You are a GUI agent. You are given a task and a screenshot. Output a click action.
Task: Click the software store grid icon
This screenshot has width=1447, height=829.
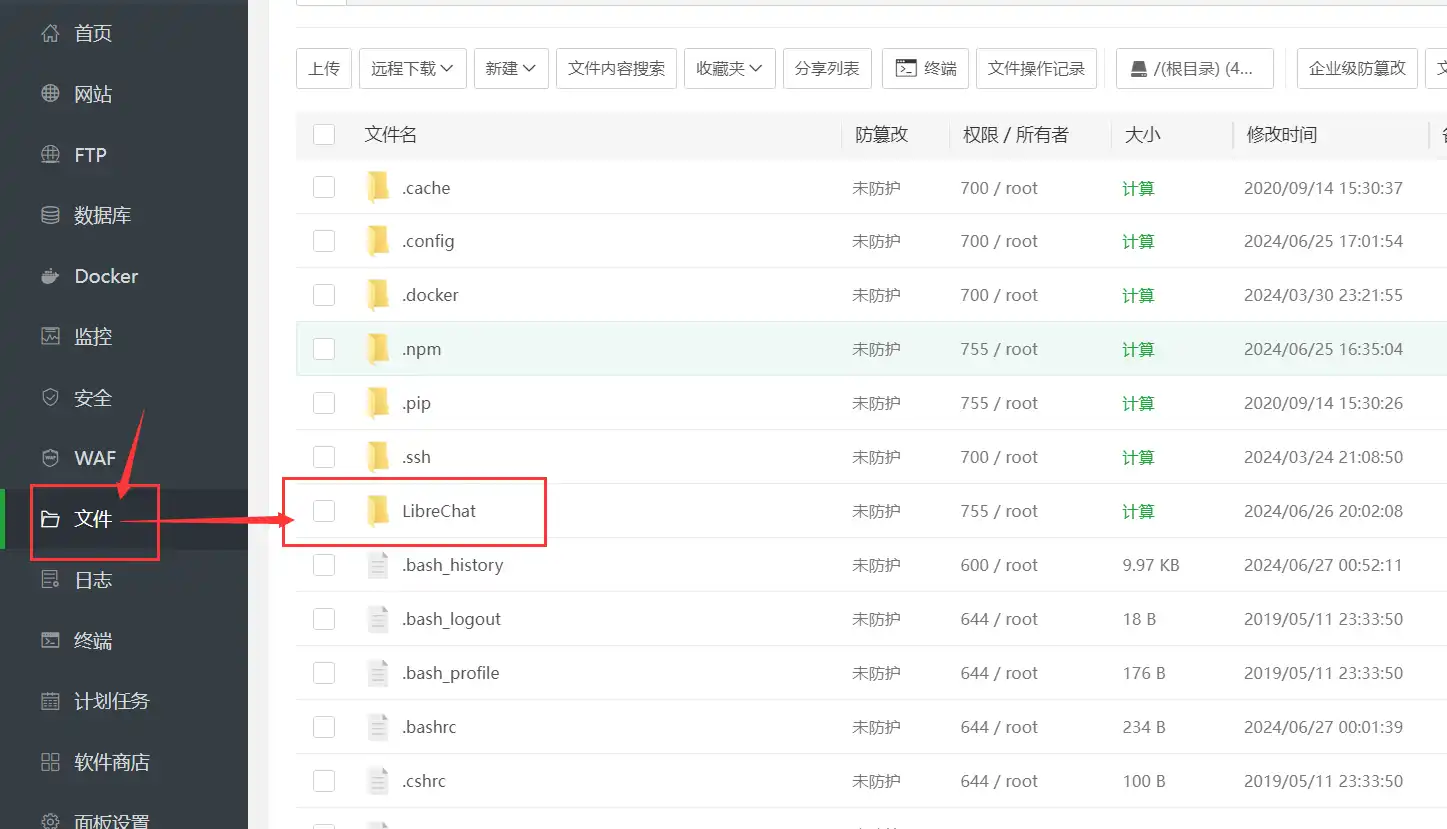pos(50,762)
